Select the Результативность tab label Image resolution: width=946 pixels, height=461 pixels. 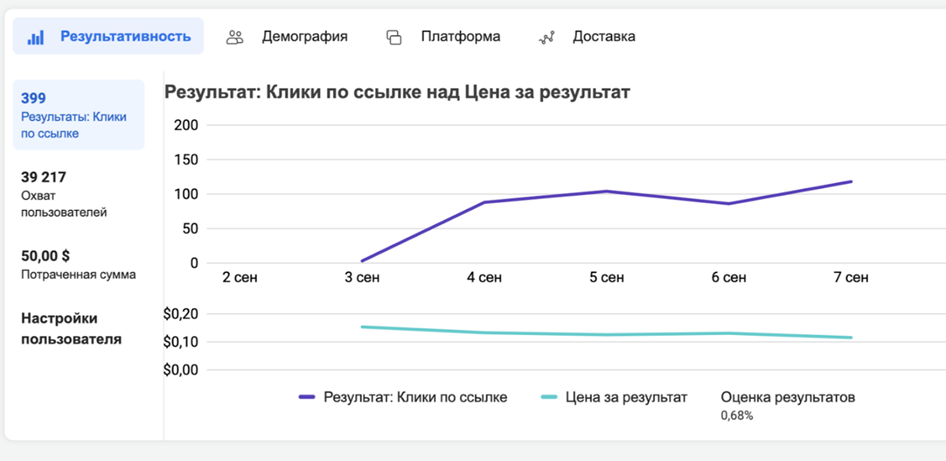(125, 37)
